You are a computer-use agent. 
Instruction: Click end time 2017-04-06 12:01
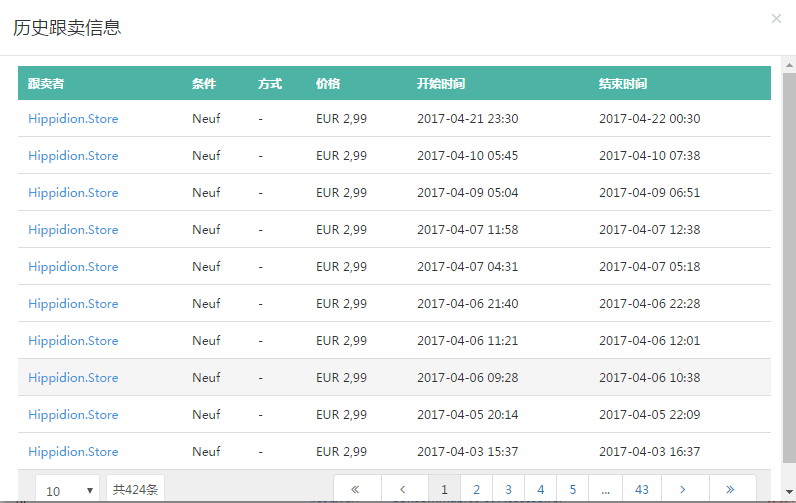pyautogui.click(x=649, y=341)
